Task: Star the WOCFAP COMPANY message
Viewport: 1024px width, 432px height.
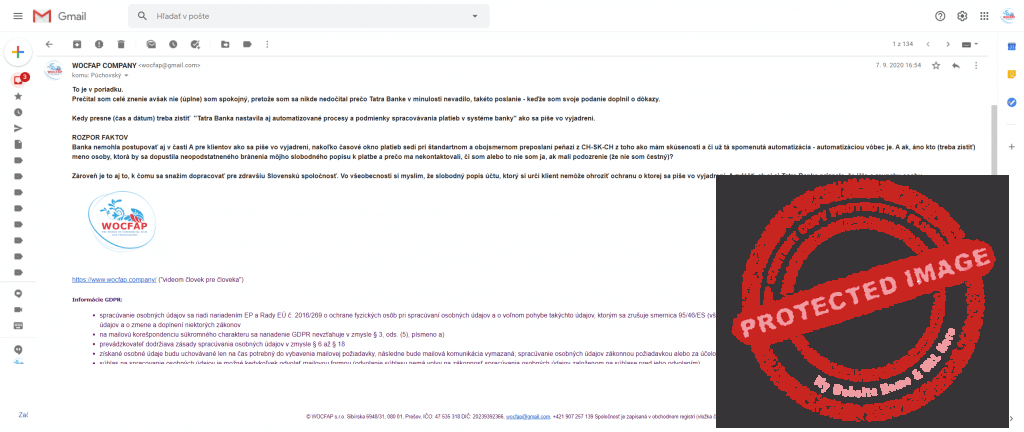Action: (x=936, y=65)
